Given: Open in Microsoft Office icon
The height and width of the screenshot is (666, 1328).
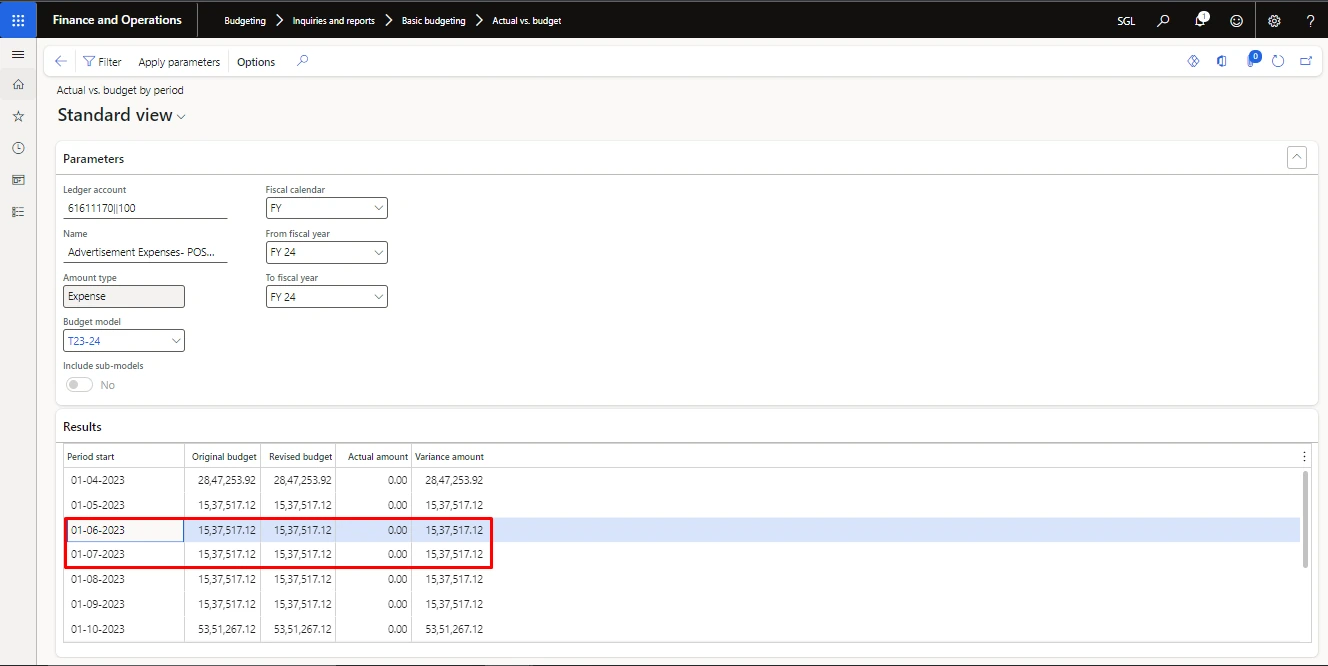Looking at the screenshot, I should (1221, 61).
